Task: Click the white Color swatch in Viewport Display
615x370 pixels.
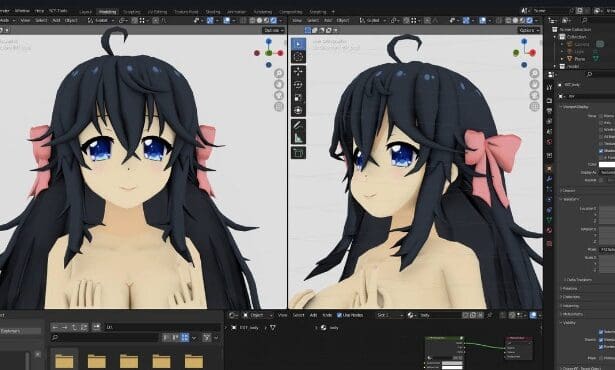Action: [x=607, y=164]
